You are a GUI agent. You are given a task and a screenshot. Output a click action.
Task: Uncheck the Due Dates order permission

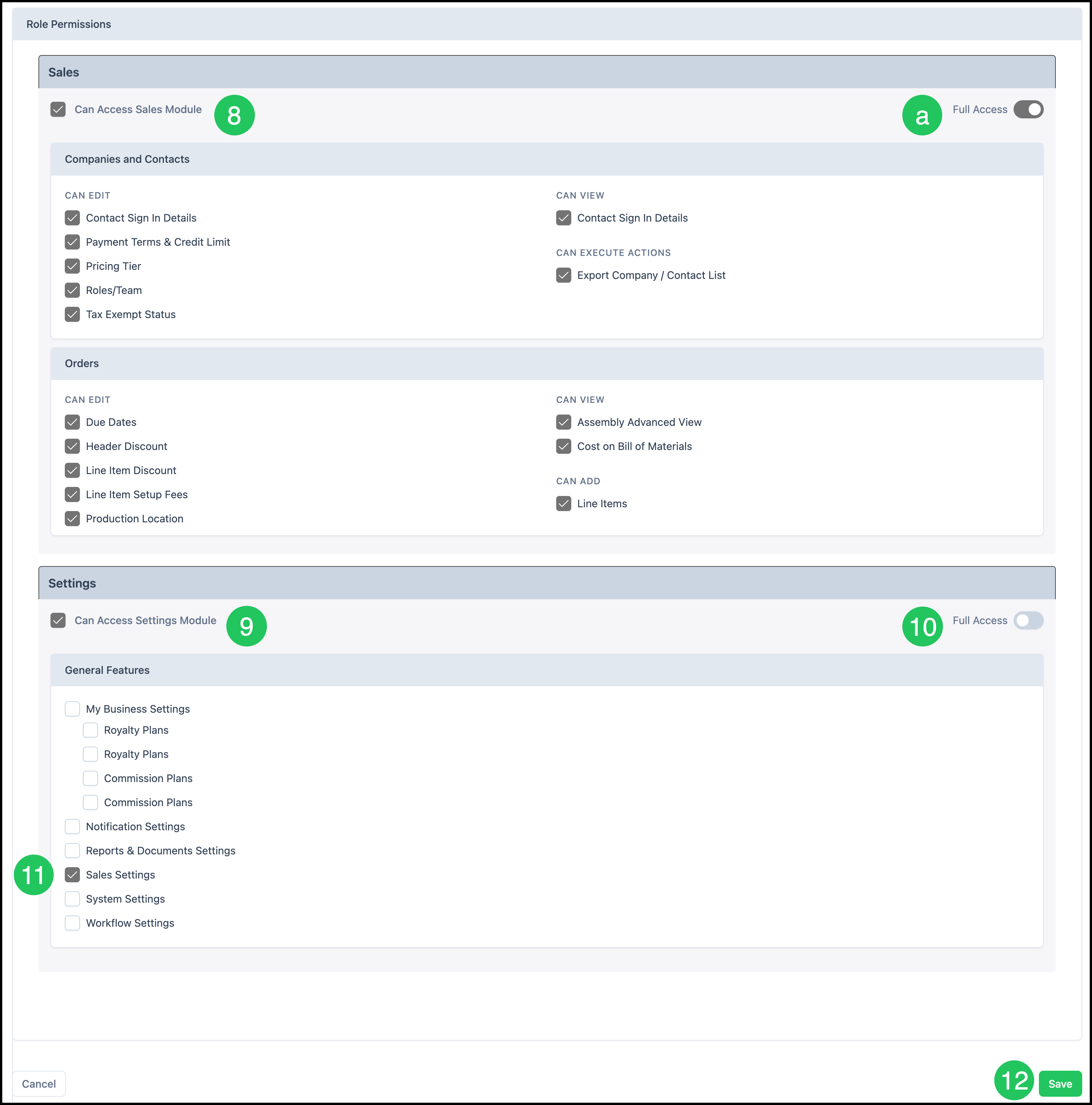click(73, 422)
